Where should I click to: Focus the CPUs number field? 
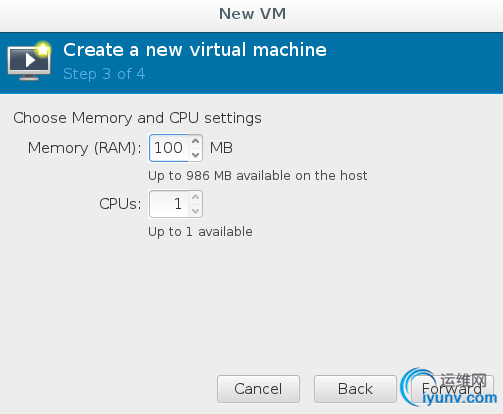[169, 204]
